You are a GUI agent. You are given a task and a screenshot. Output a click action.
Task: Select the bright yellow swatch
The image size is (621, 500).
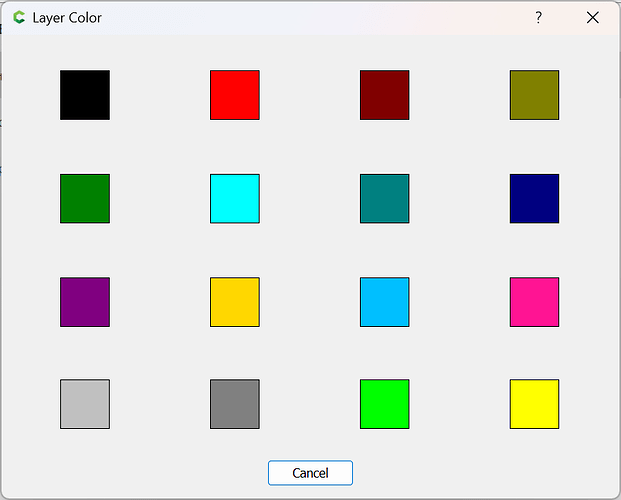coord(534,404)
